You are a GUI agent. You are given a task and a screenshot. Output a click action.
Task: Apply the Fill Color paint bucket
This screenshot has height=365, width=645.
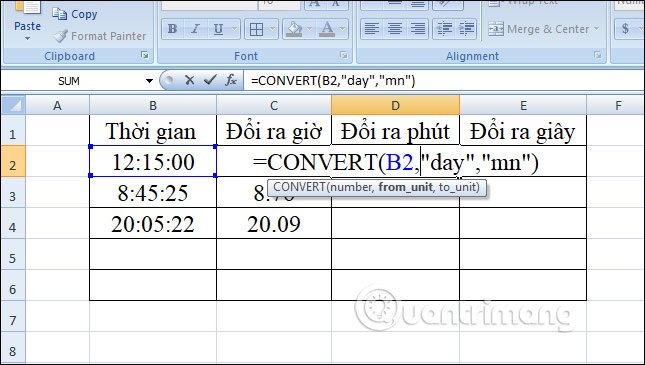coord(294,29)
